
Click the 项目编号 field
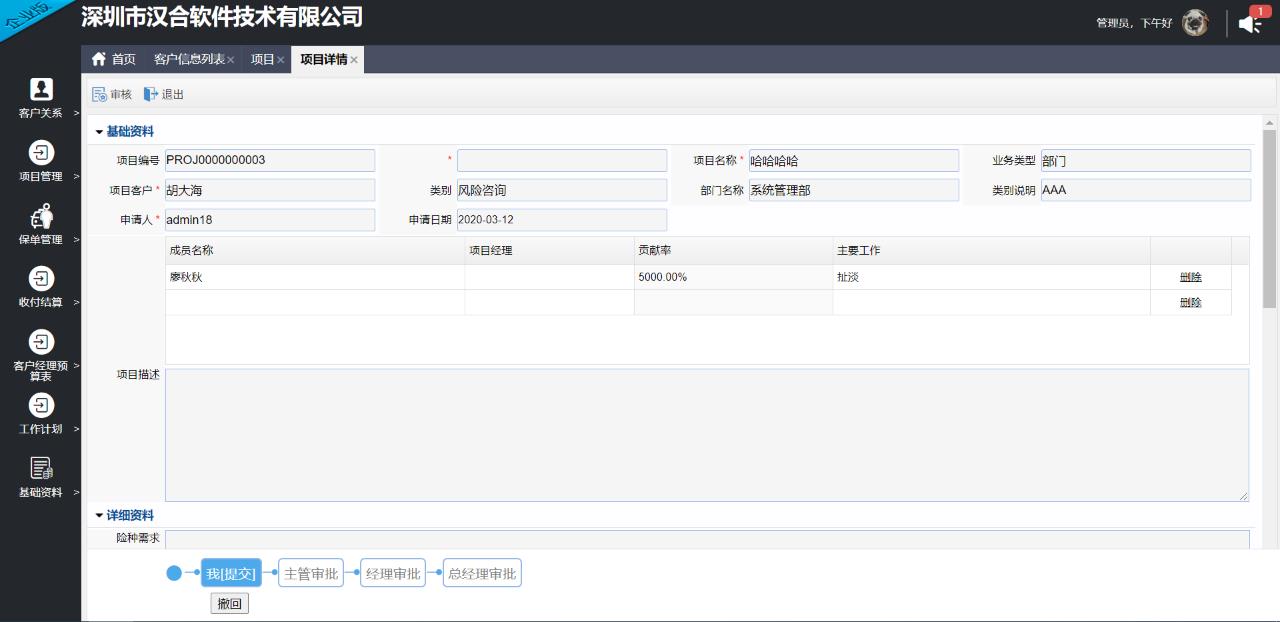tap(270, 160)
